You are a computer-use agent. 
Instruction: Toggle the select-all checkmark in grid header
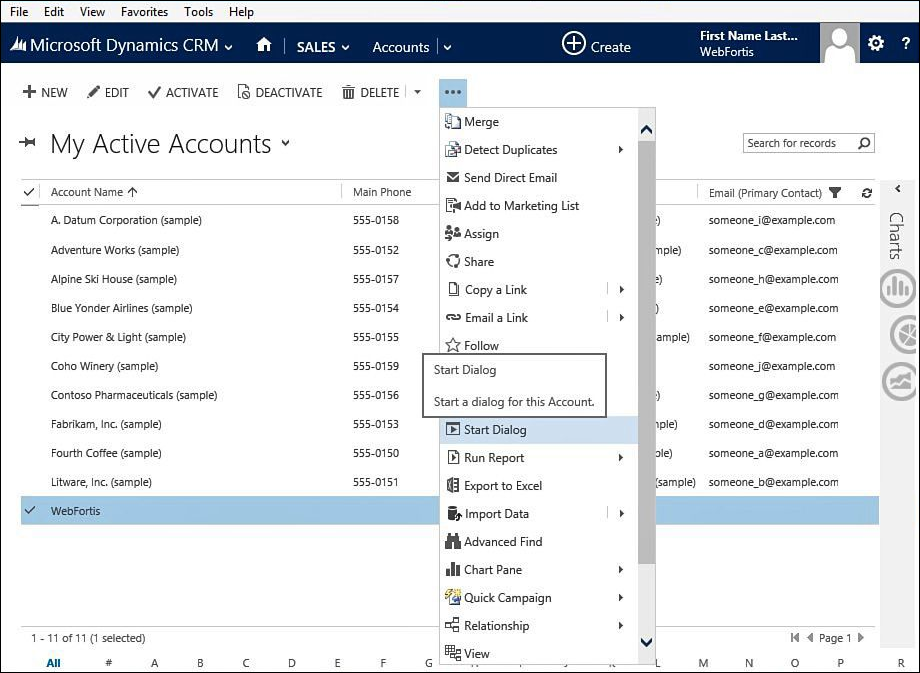(x=28, y=192)
